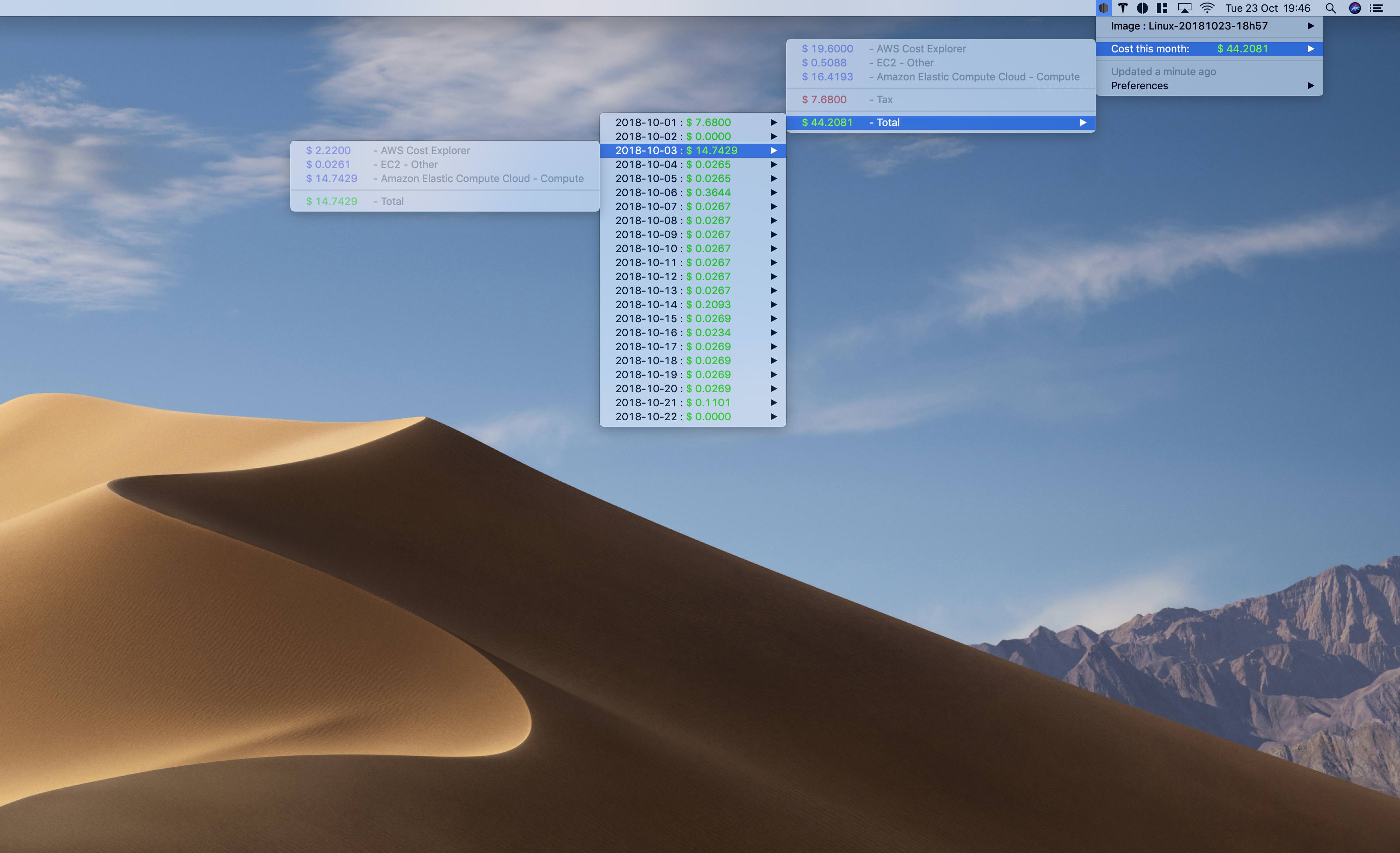The width and height of the screenshot is (1400, 853).
Task: Click the $ 2.2200 AWS Cost Explorer daily entry
Action: (x=445, y=151)
